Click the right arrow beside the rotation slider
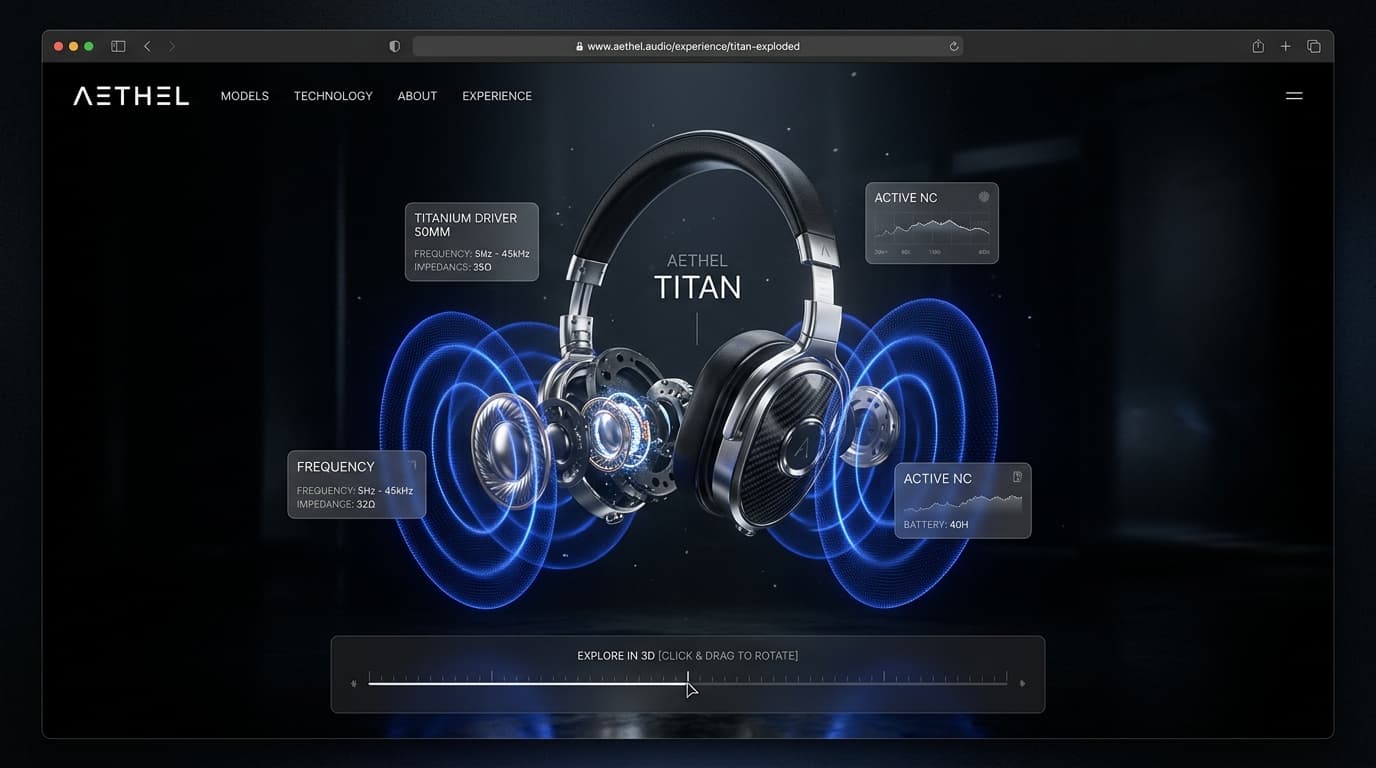This screenshot has height=768, width=1376. (1022, 684)
